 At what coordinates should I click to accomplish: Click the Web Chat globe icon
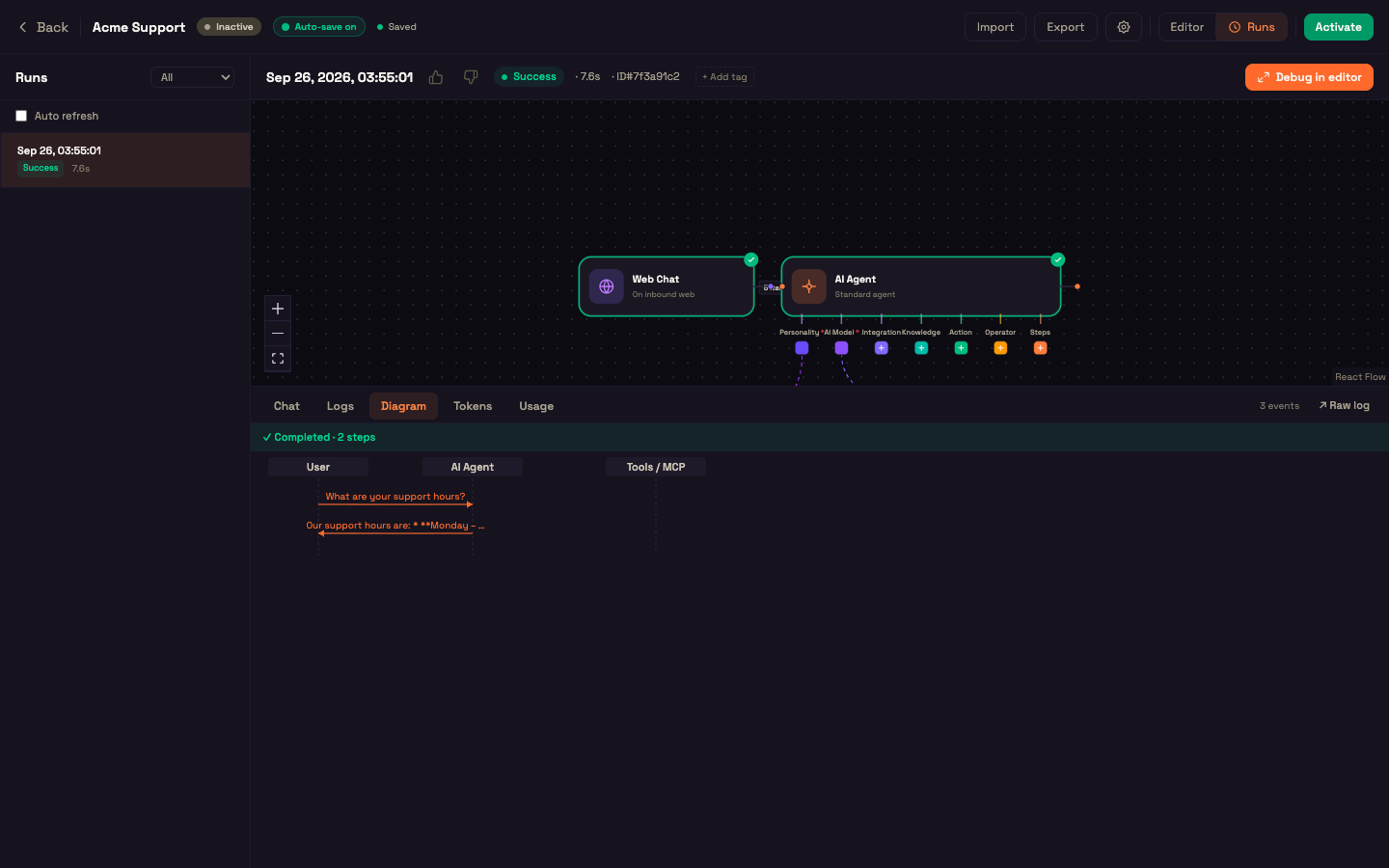click(x=607, y=286)
